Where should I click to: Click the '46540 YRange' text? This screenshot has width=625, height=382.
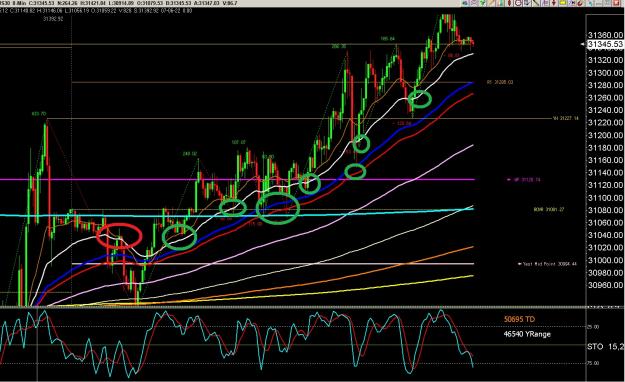point(527,334)
